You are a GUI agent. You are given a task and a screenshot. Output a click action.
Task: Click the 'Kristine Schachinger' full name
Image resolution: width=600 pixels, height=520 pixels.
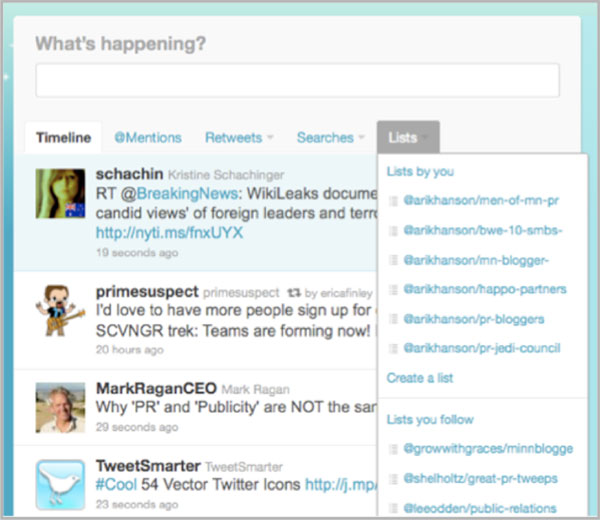click(226, 175)
